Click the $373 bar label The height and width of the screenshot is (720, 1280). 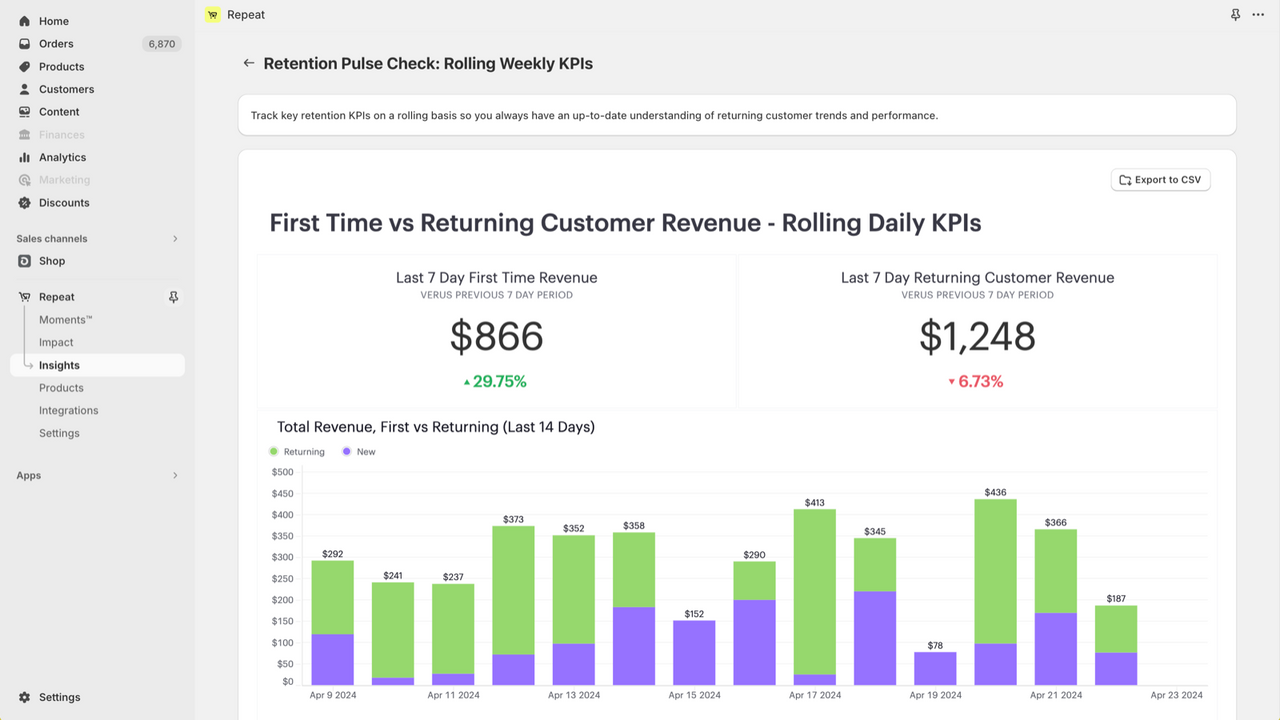pyautogui.click(x=513, y=519)
